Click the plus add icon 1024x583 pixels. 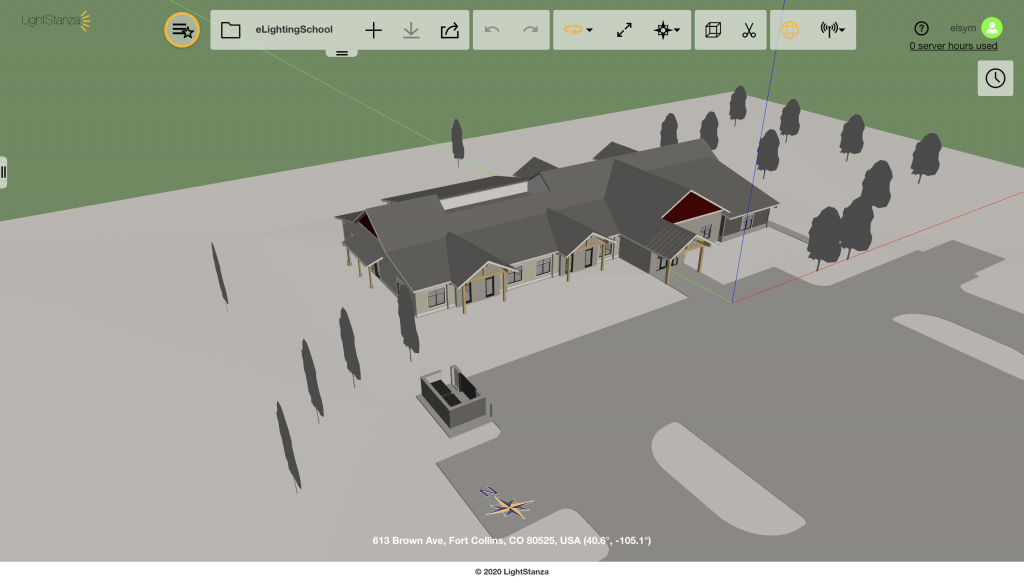[374, 30]
